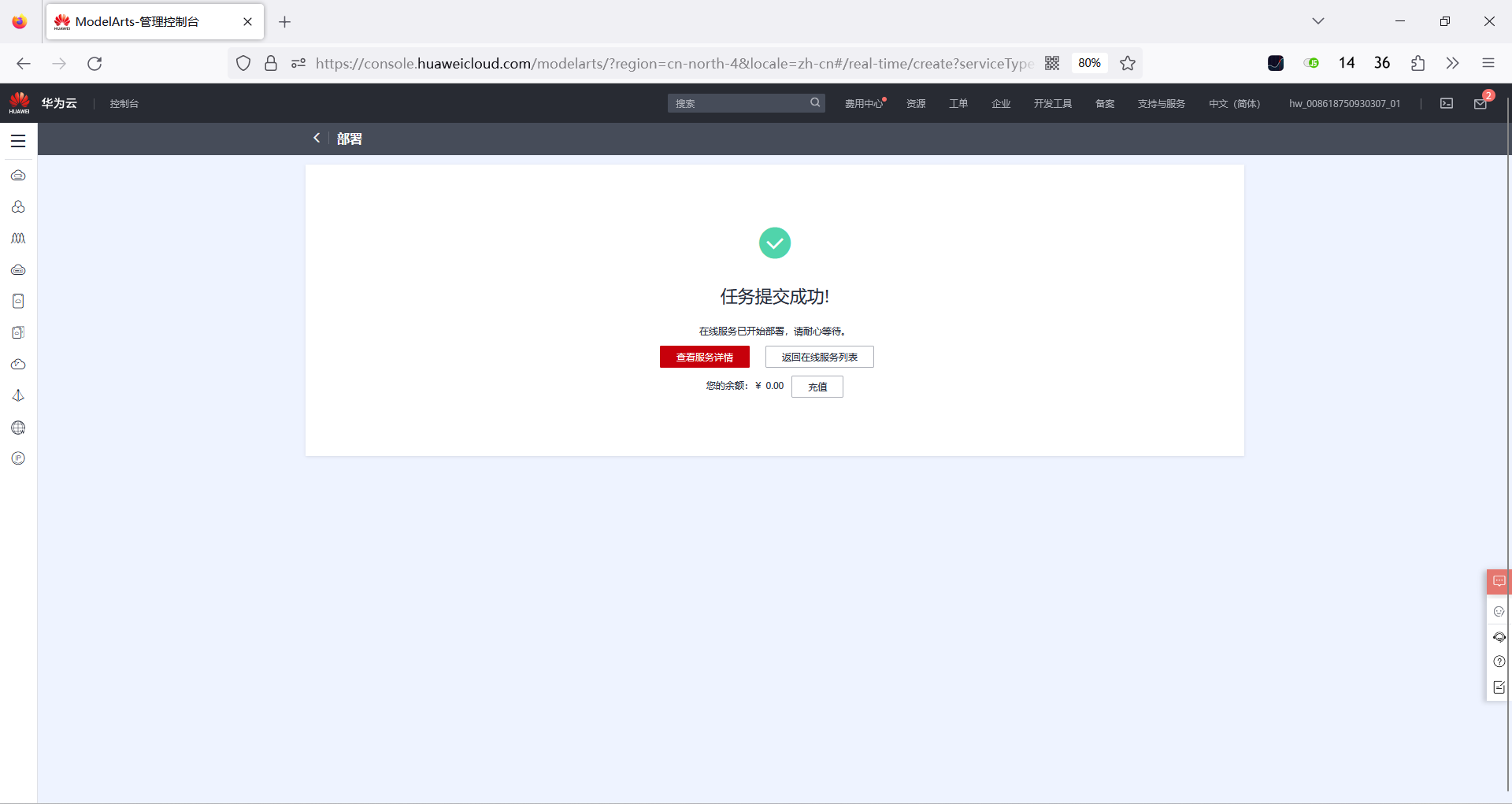Click the Huawei Cloud logo
Viewport: 1512px width, 804px height.
[x=19, y=102]
